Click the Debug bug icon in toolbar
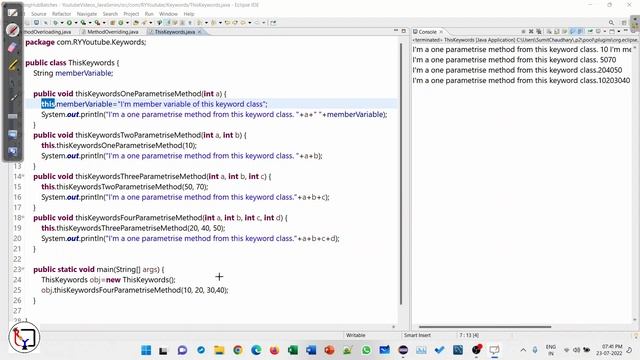Image resolution: width=640 pixels, height=360 pixels. point(56,22)
